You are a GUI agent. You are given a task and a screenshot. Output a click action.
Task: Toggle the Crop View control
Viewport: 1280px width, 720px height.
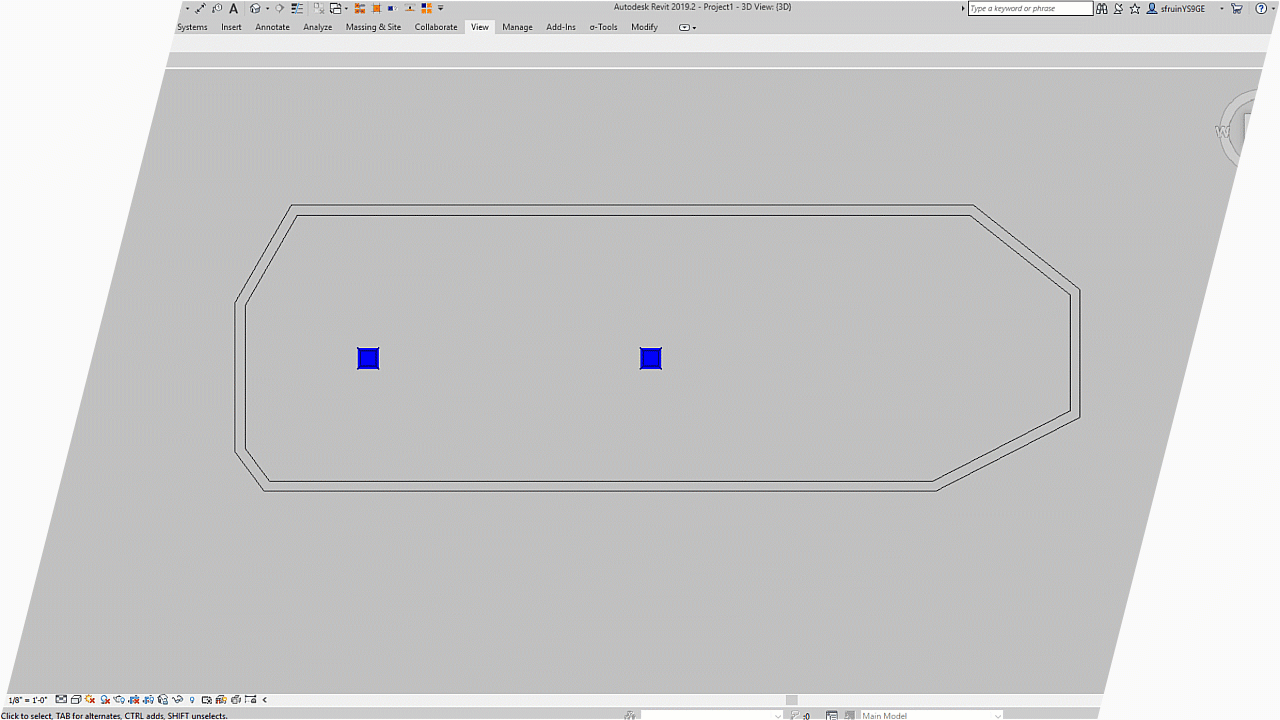[x=131, y=700]
